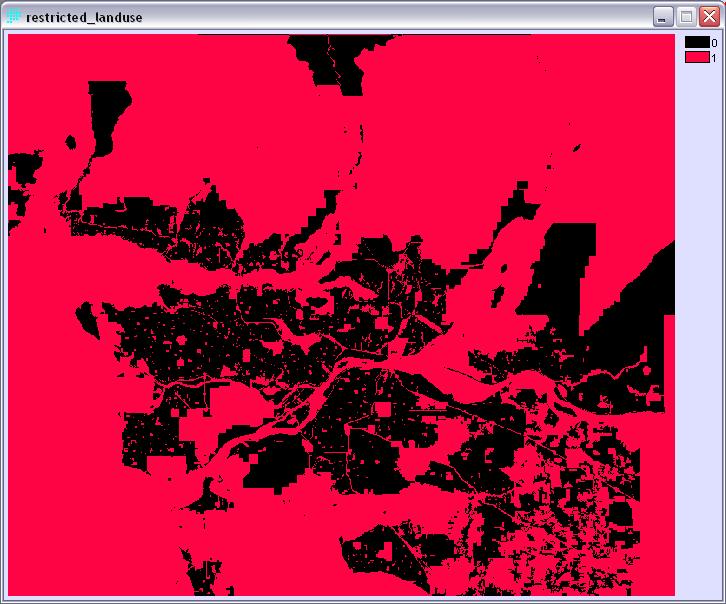Click the legend label "0"
Screen dimensions: 726x604
[x=714, y=43]
